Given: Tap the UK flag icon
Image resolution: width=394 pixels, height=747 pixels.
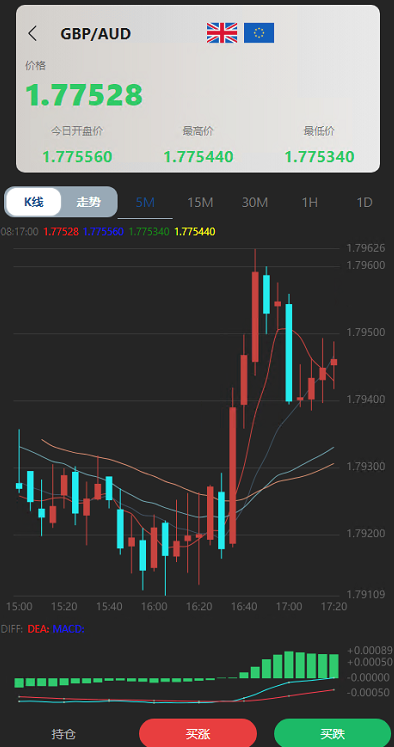Looking at the screenshot, I should coord(222,33).
